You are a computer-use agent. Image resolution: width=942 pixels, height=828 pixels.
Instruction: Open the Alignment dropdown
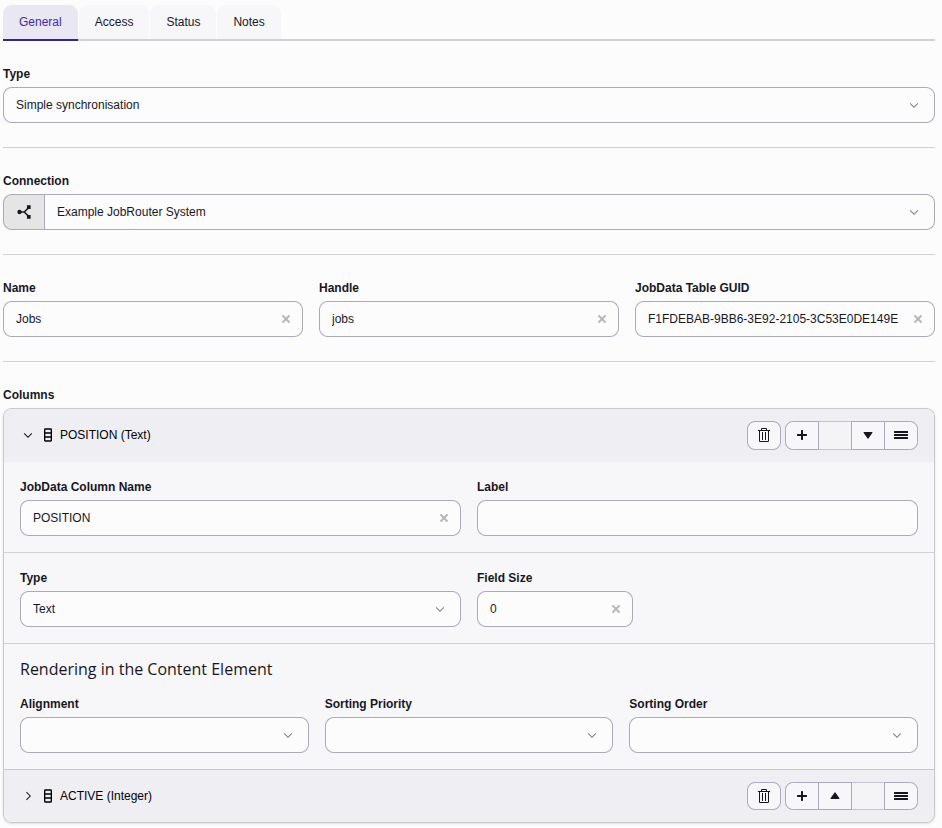click(x=164, y=735)
